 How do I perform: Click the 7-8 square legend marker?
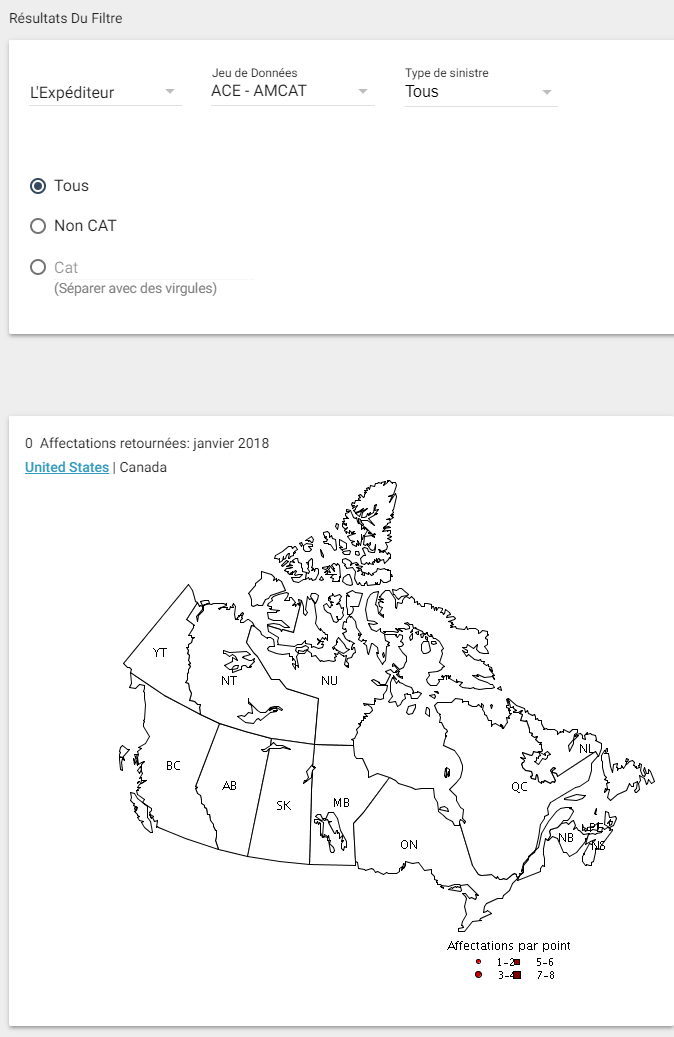click(517, 975)
